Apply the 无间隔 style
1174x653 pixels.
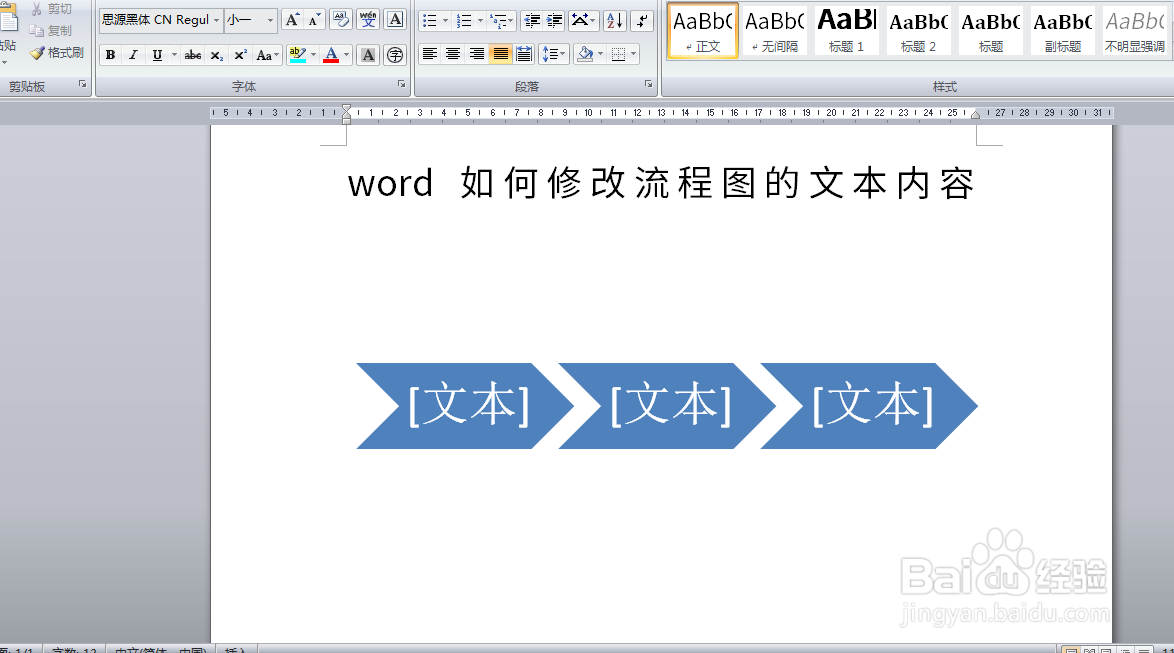[x=774, y=31]
